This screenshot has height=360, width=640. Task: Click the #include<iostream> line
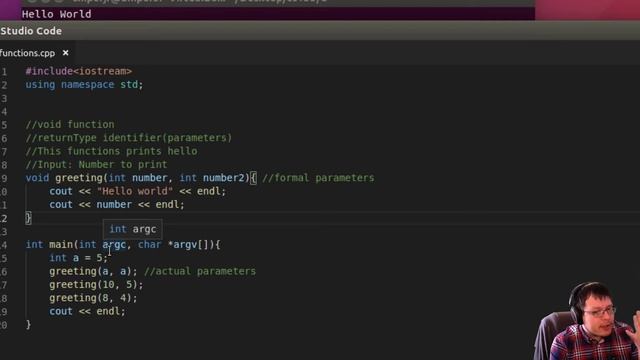tap(79, 71)
